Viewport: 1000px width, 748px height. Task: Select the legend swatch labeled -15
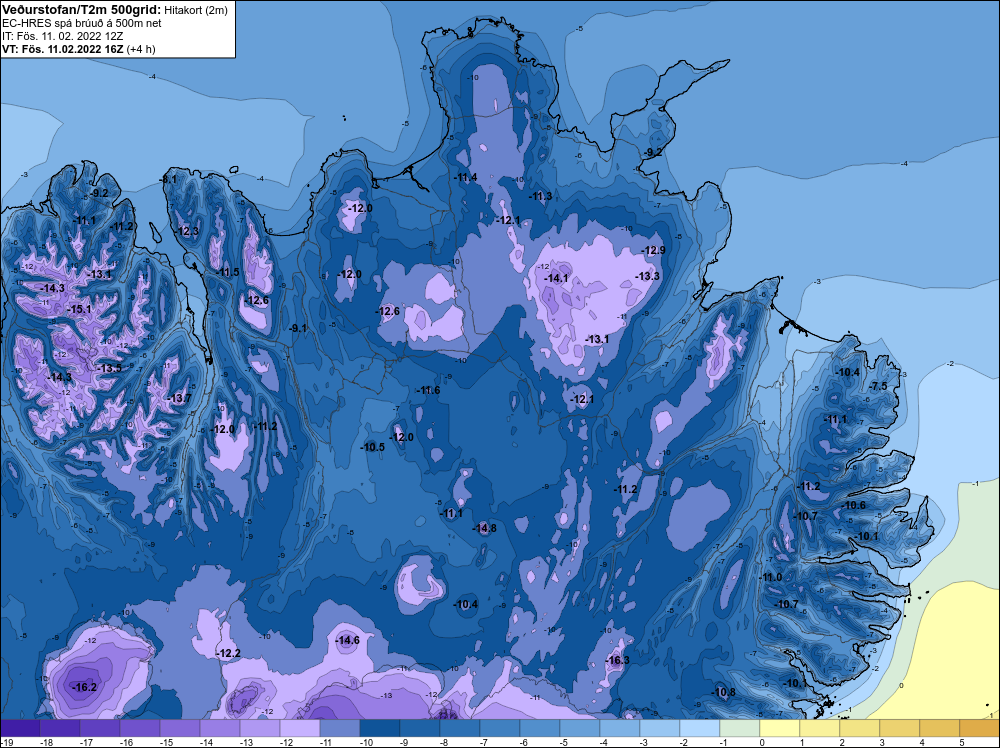pos(180,728)
